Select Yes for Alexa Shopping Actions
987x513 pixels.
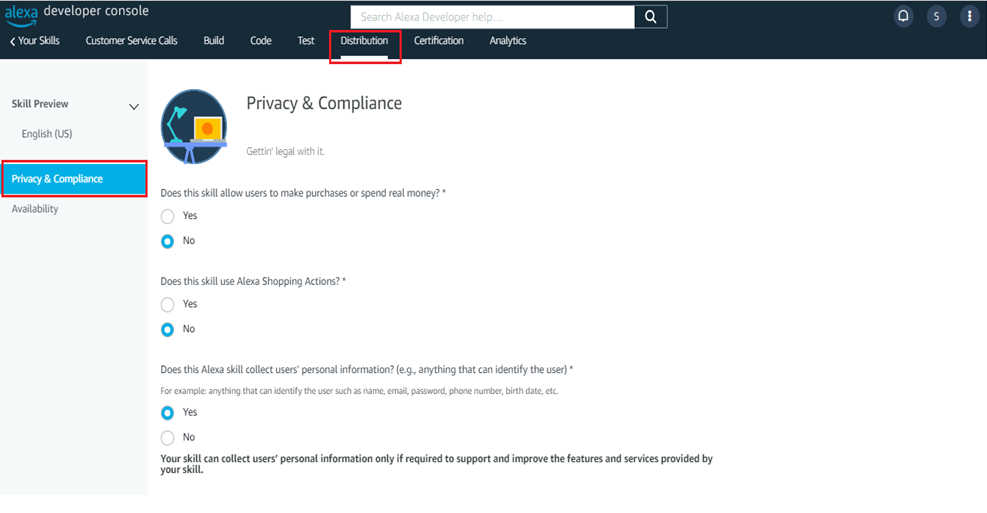tap(168, 304)
